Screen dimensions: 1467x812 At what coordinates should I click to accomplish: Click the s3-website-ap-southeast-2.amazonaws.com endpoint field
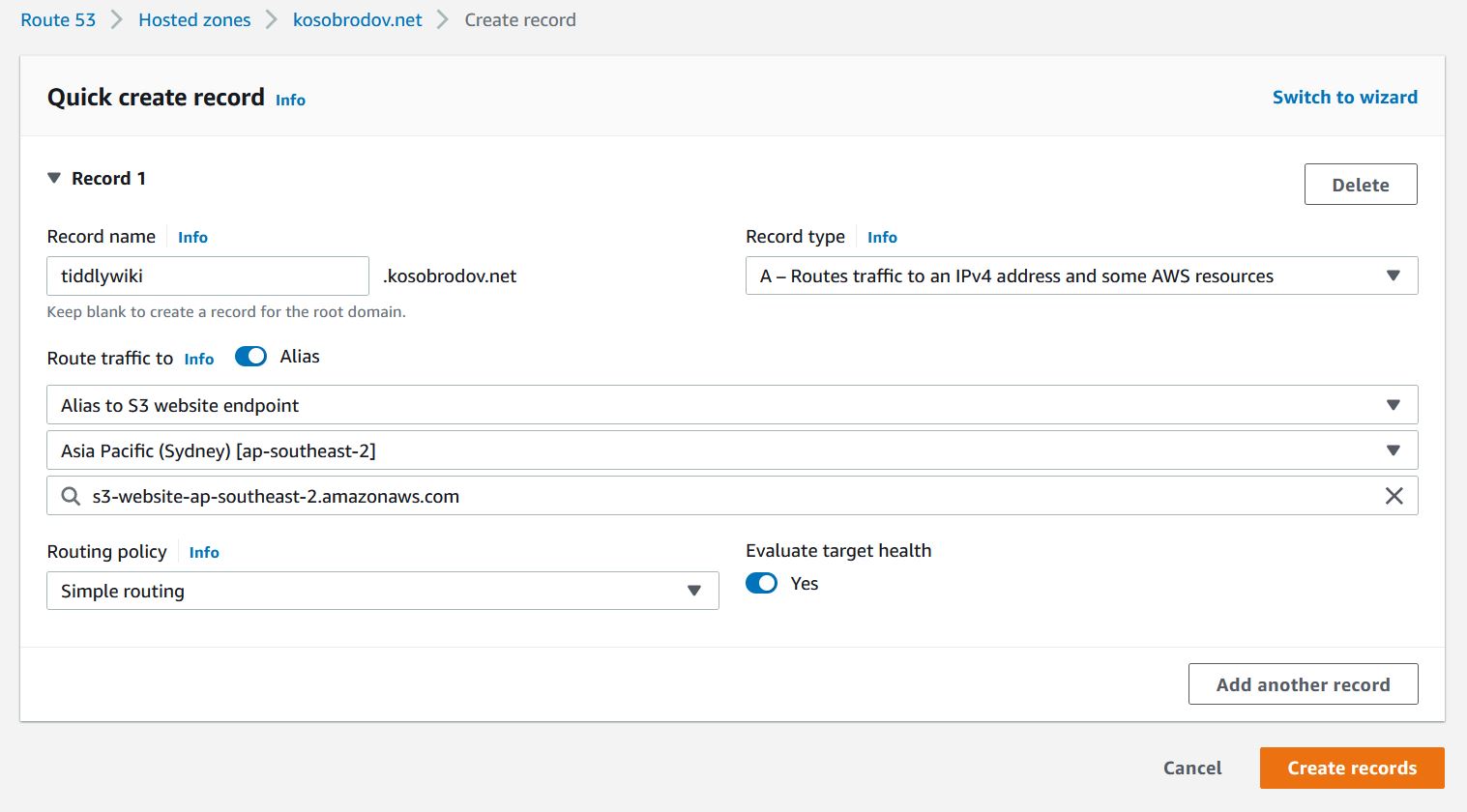coord(732,496)
